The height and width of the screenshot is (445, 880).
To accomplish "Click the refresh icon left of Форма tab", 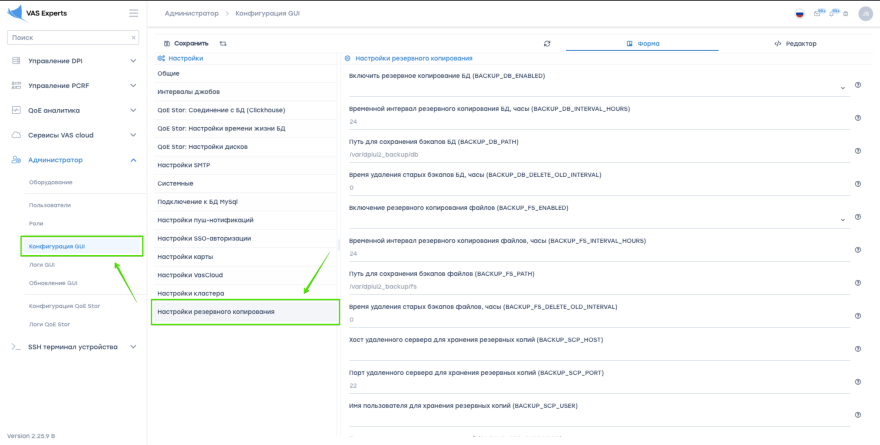I will (x=547, y=44).
